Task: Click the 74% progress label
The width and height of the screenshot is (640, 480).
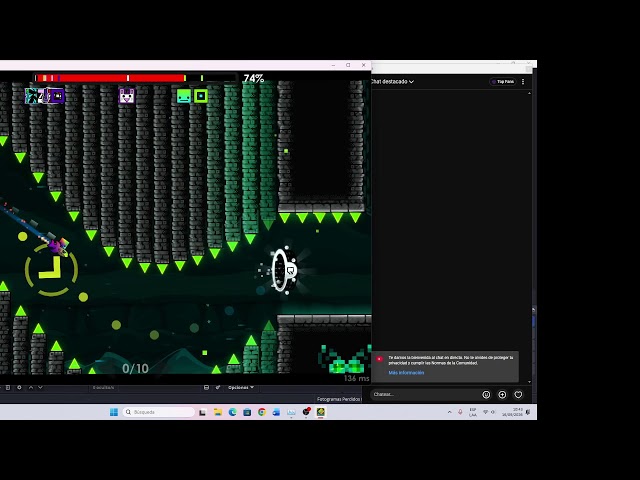Action: pyautogui.click(x=253, y=78)
